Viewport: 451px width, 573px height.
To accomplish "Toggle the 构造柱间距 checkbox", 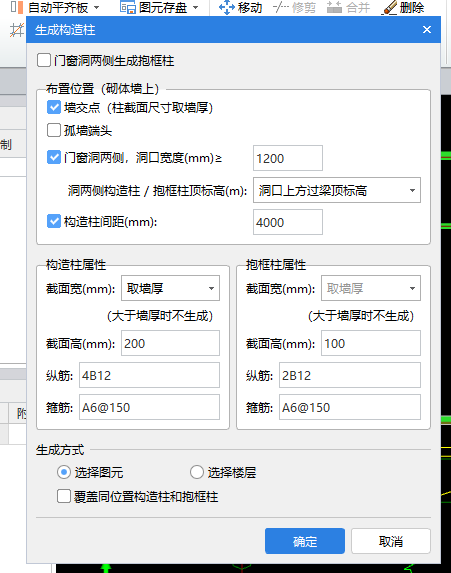I will pyautogui.click(x=54, y=221).
